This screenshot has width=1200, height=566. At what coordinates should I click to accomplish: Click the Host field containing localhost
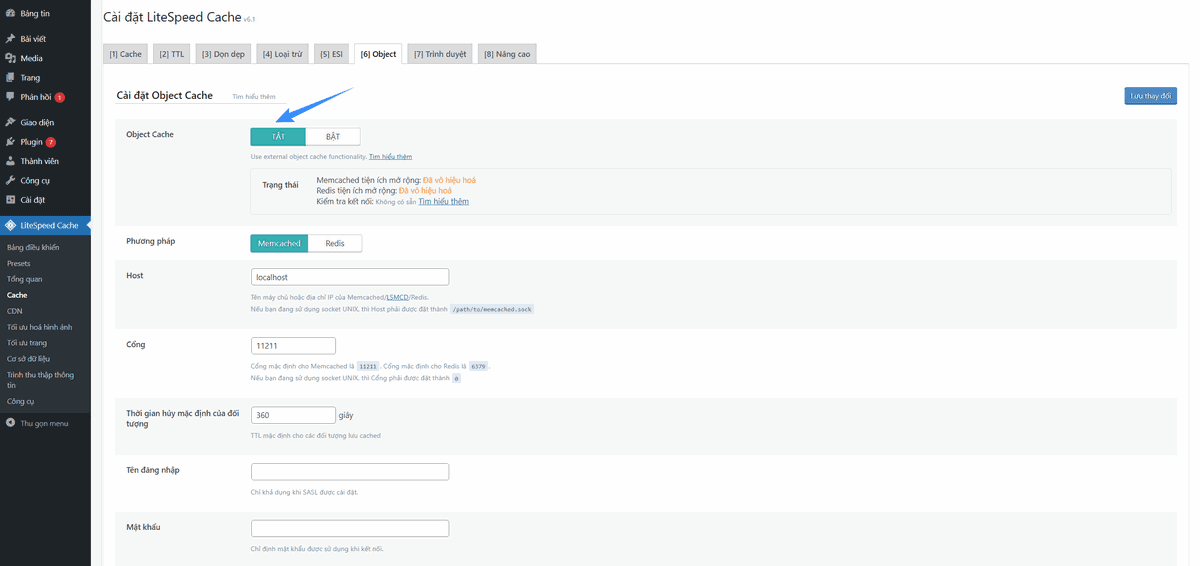pos(350,277)
